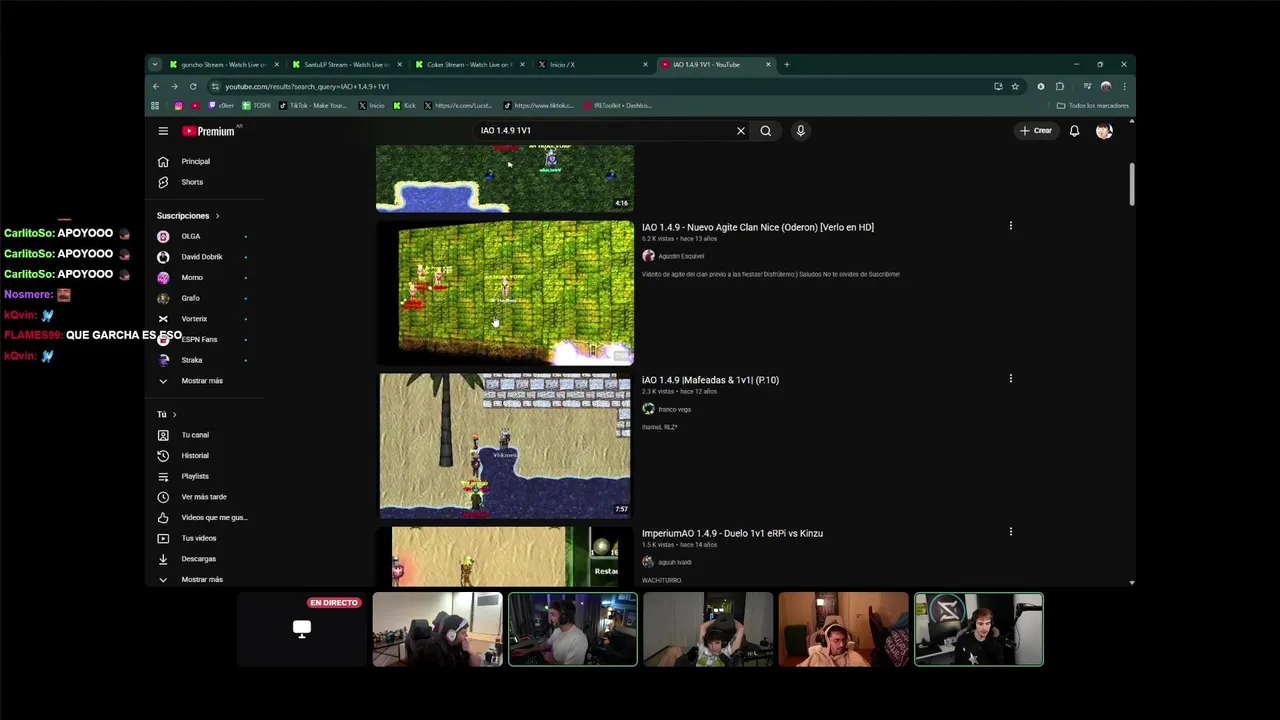Click Nuevo Agite Clan Nice video thumbnail

[505, 292]
